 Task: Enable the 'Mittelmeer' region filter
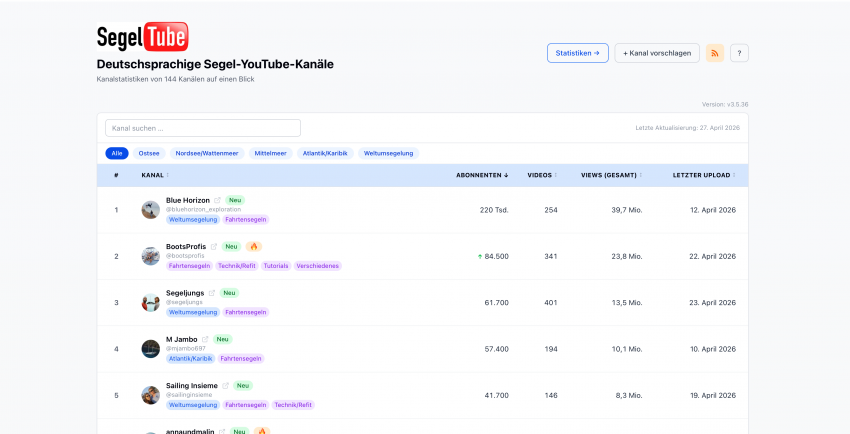click(269, 153)
